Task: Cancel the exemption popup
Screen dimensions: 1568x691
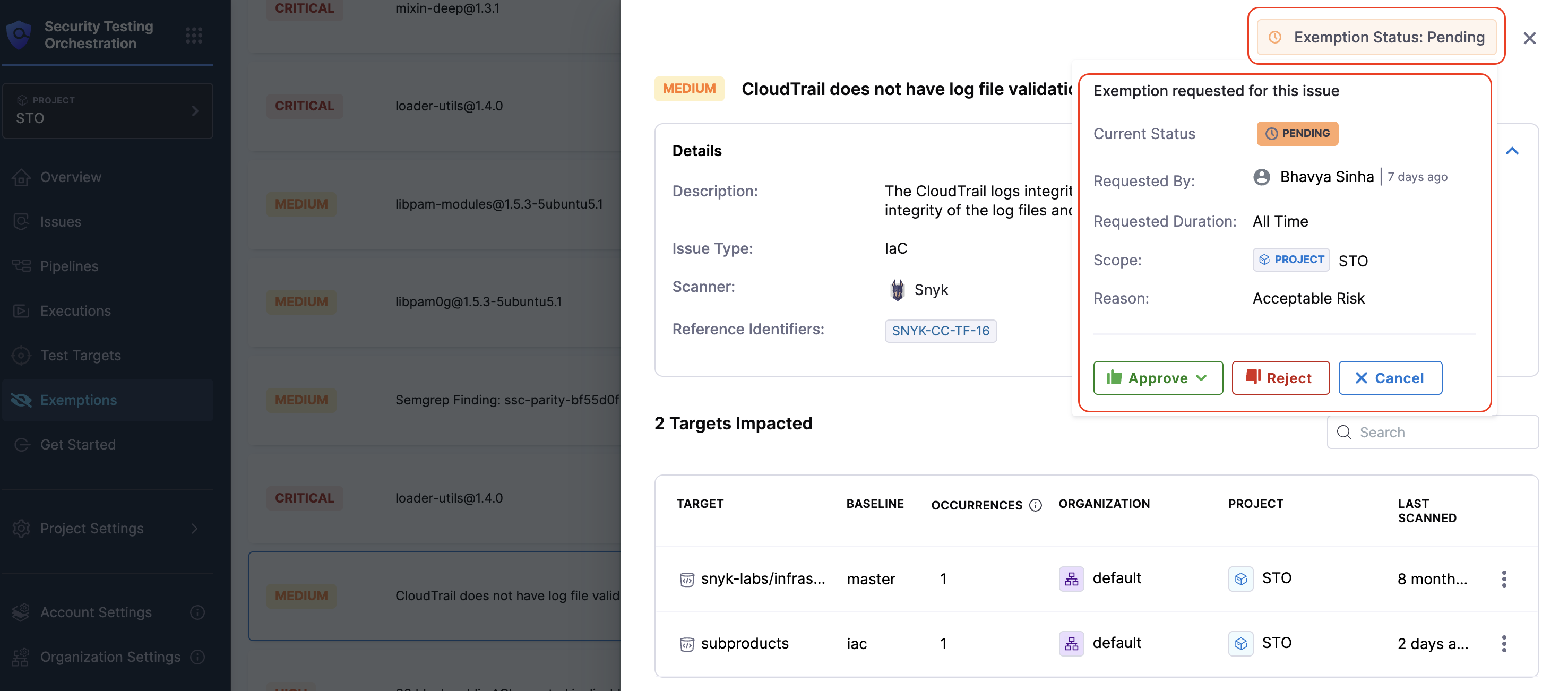Action: click(x=1390, y=377)
